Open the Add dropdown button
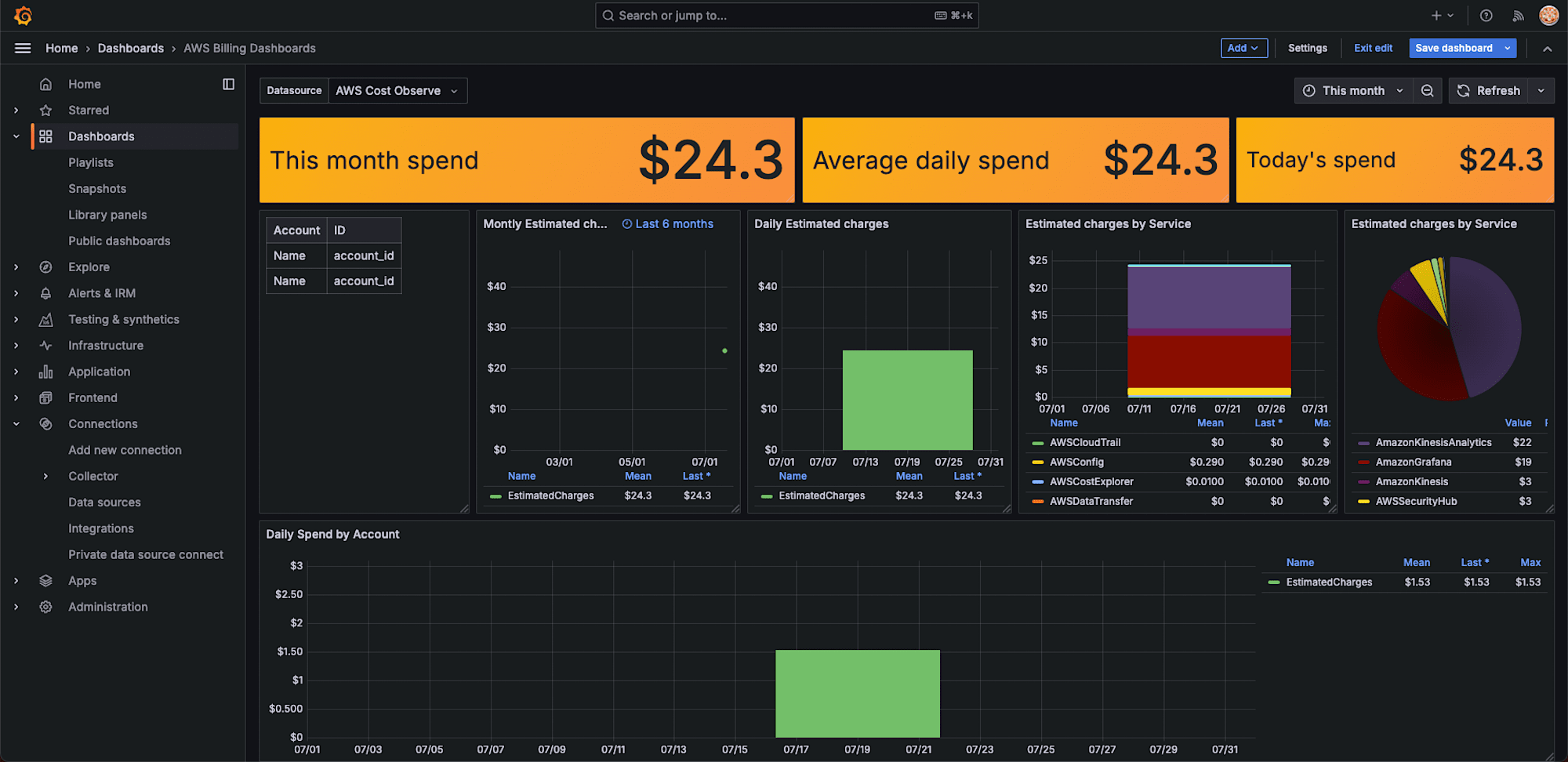 pos(1243,48)
